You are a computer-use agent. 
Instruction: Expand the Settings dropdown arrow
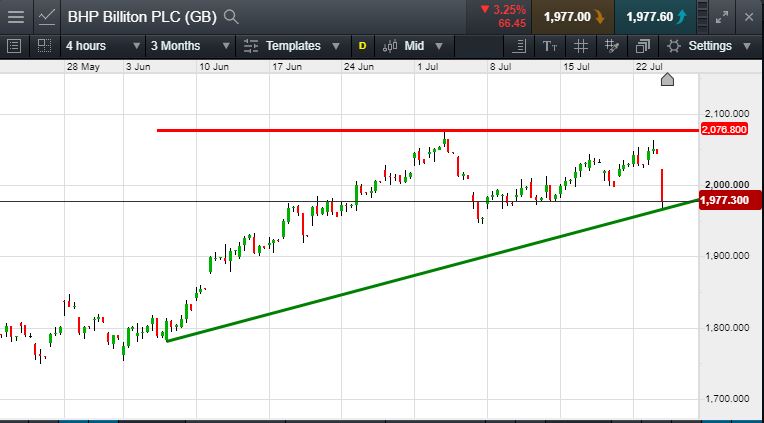pos(747,46)
